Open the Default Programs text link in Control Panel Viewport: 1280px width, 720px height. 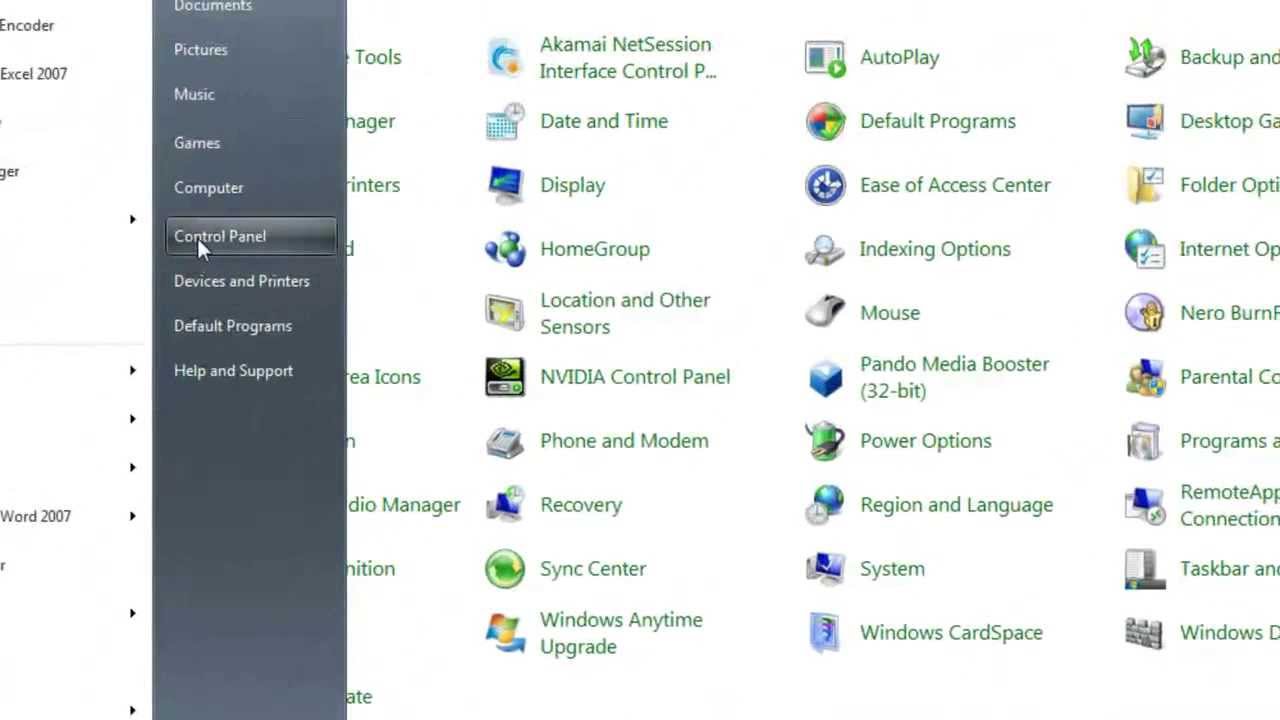[x=937, y=121]
